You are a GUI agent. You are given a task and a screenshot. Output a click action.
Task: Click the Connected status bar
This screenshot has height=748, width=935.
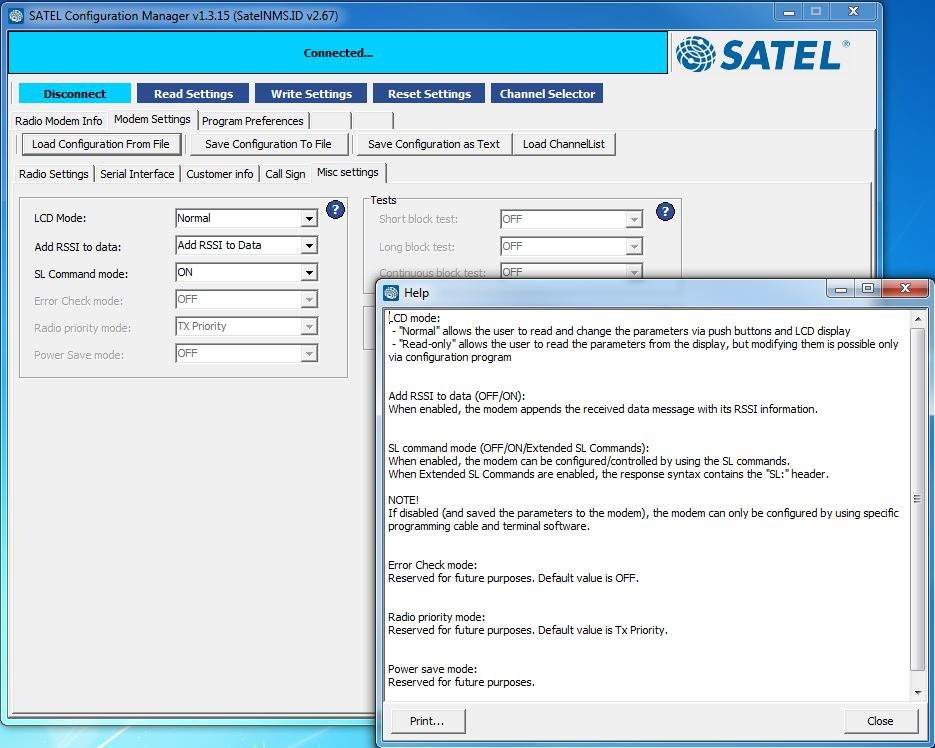(x=338, y=53)
